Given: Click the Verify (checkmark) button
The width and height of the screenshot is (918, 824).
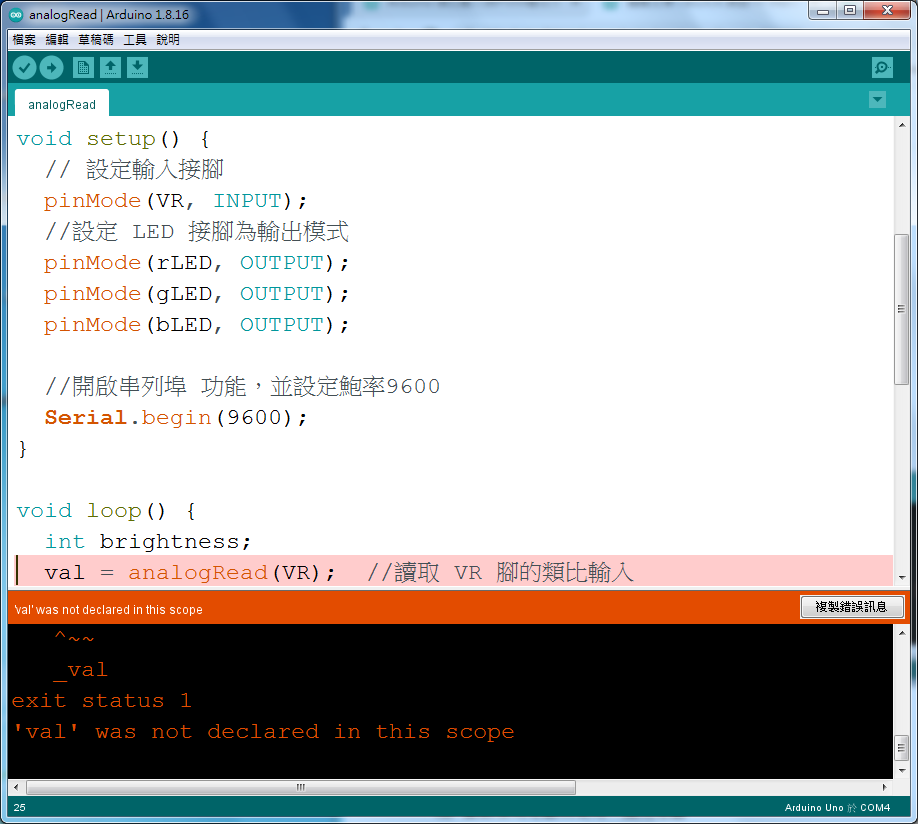Looking at the screenshot, I should (25, 68).
